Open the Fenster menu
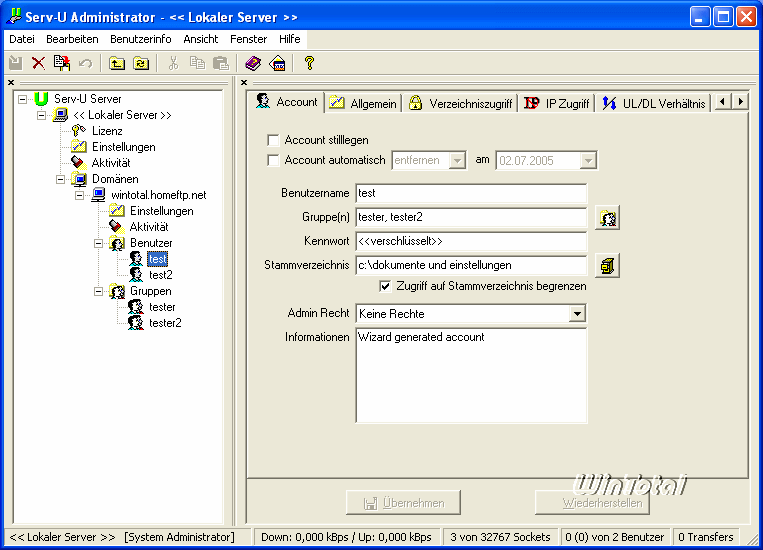 click(x=249, y=39)
